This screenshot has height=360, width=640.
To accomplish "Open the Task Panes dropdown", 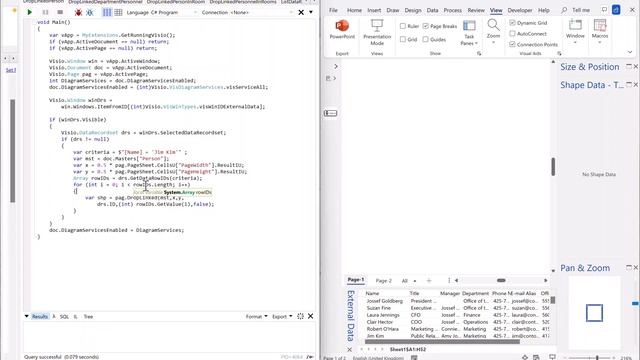I will [x=469, y=33].
